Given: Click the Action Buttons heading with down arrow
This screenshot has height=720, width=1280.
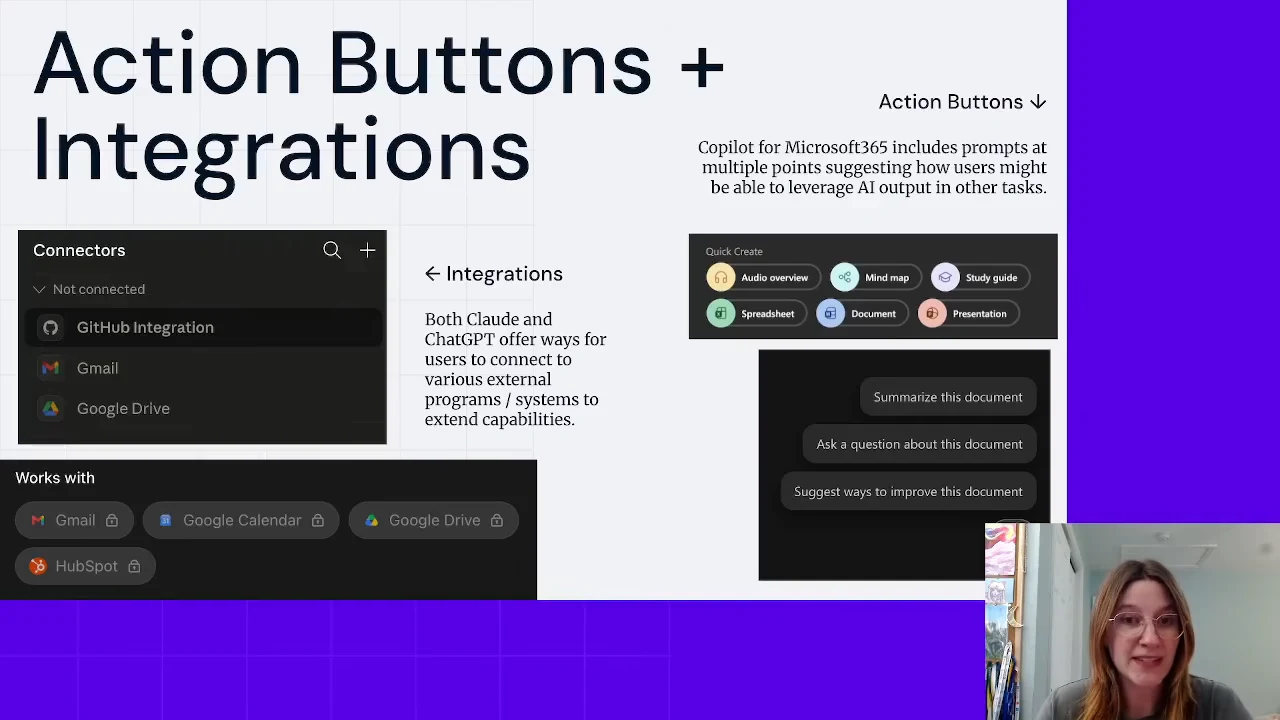Looking at the screenshot, I should coord(962,102).
